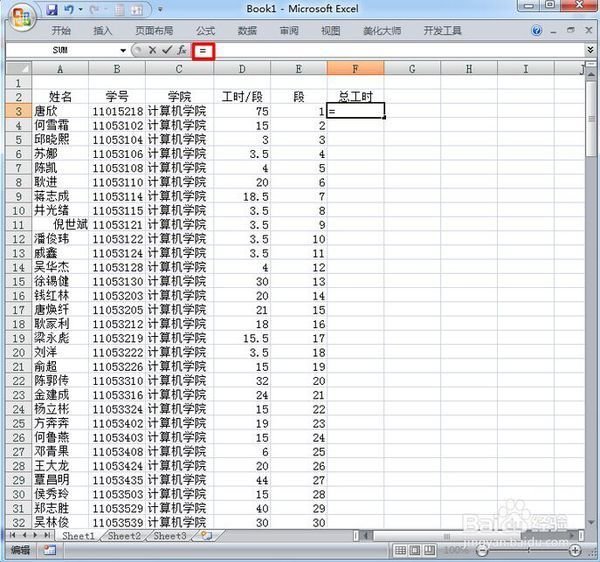
Task: Insert a new worksheet tab icon
Action: tap(207, 536)
